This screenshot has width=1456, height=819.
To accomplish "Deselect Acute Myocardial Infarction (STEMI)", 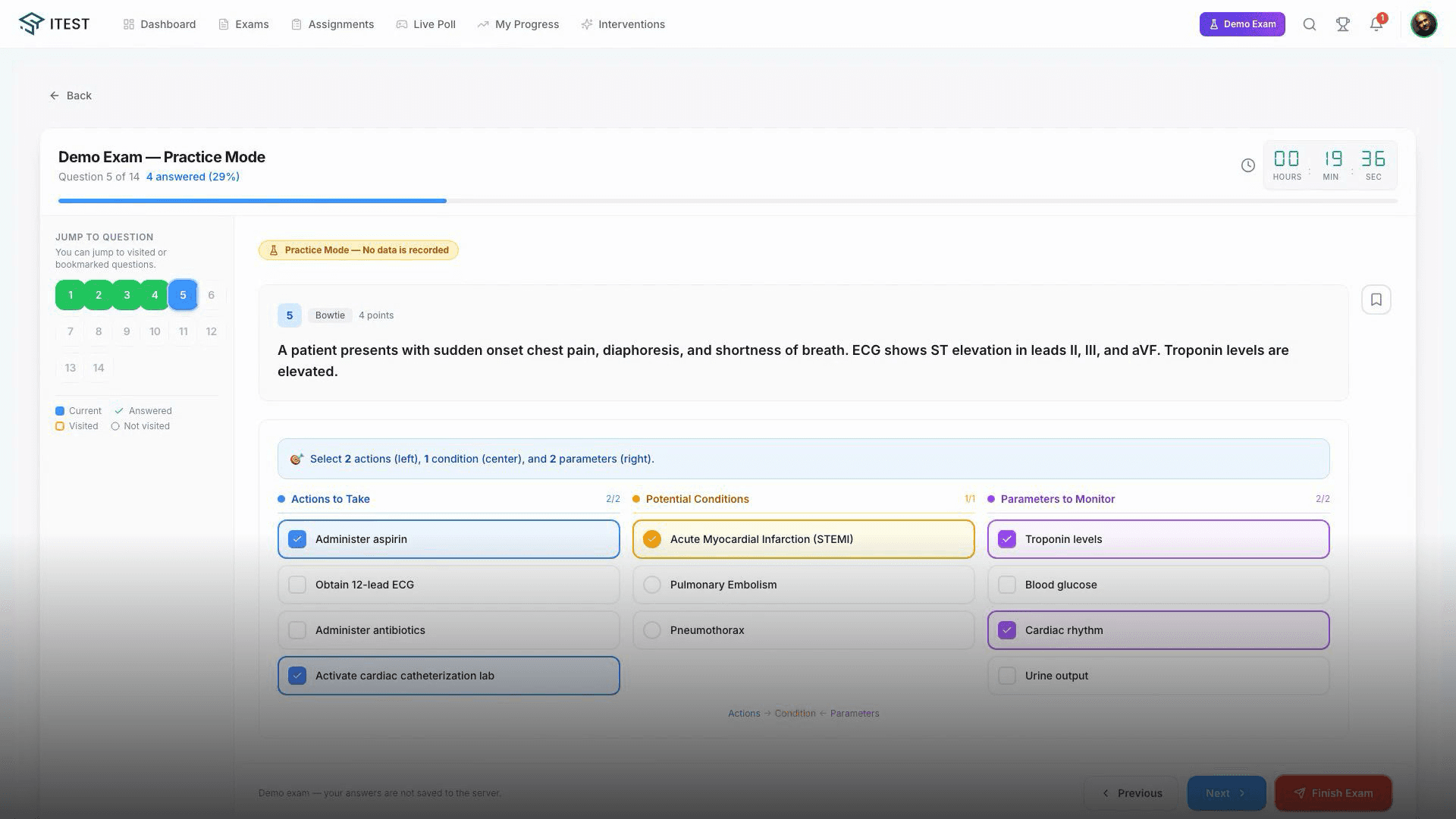I will [803, 539].
